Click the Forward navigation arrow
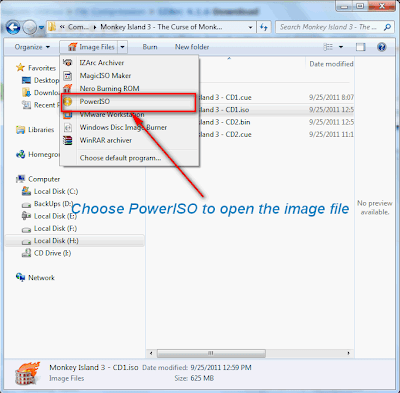Image resolution: width=400 pixels, height=393 pixels. (30, 27)
